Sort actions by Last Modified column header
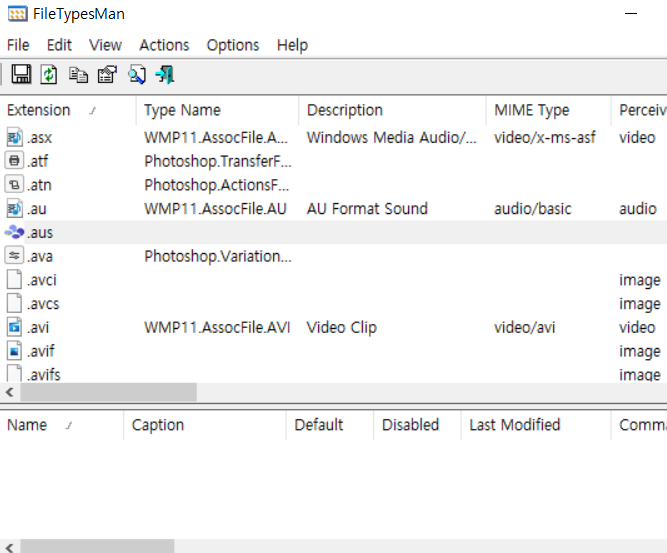Viewport: 667px width, 553px height. [x=536, y=425]
